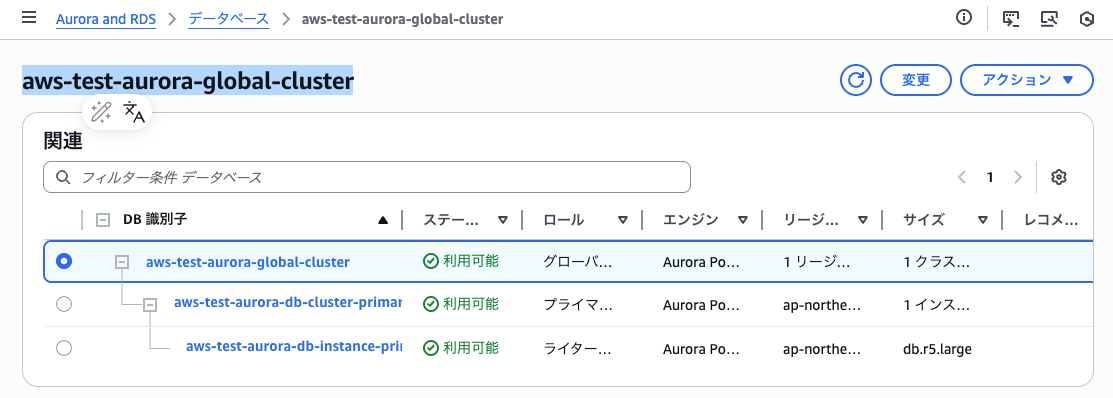Click the highlighted aws-test-aurora-global-cluster heading
Image resolution: width=1113 pixels, height=398 pixels.
[187, 81]
